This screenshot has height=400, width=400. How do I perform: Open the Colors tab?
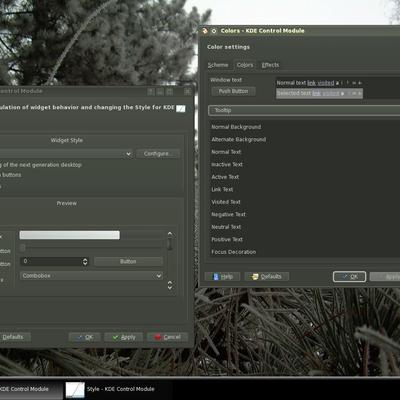click(x=245, y=65)
